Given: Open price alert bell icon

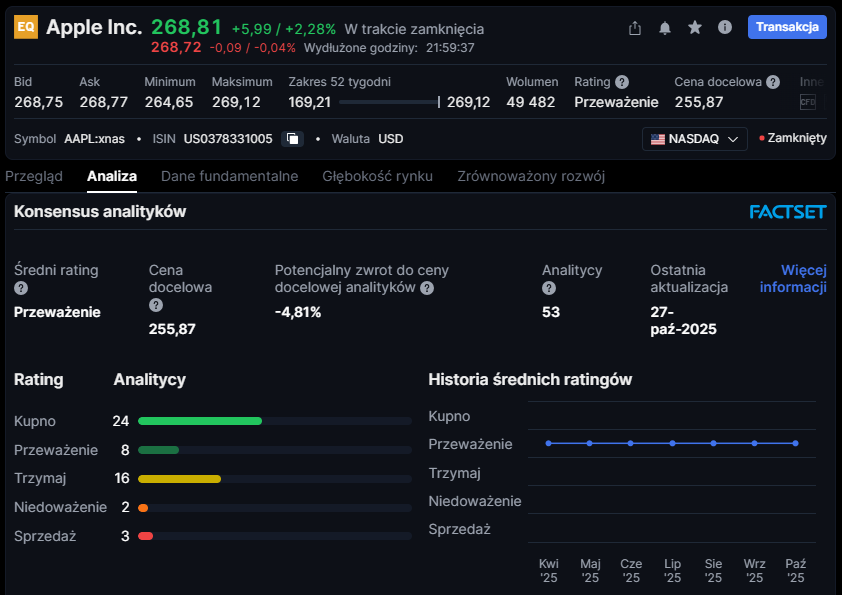Looking at the screenshot, I should (x=665, y=28).
